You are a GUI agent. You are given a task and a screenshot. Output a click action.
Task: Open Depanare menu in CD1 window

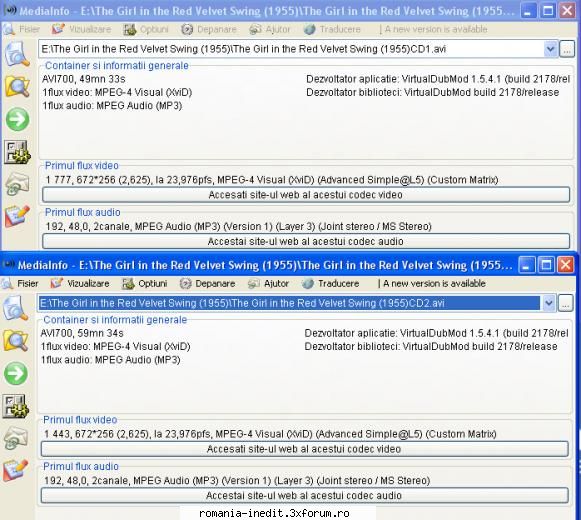coord(209,29)
